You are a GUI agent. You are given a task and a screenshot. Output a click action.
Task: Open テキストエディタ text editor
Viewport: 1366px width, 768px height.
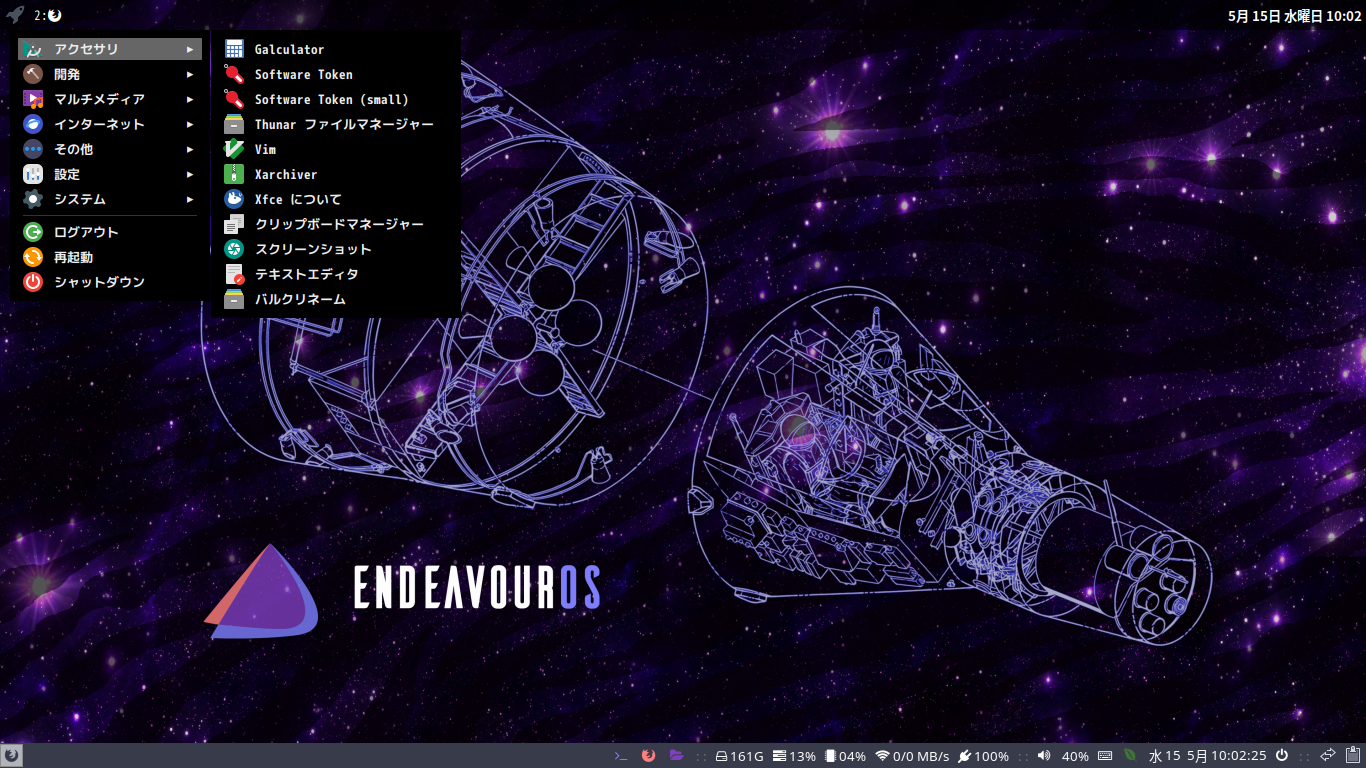pos(335,274)
